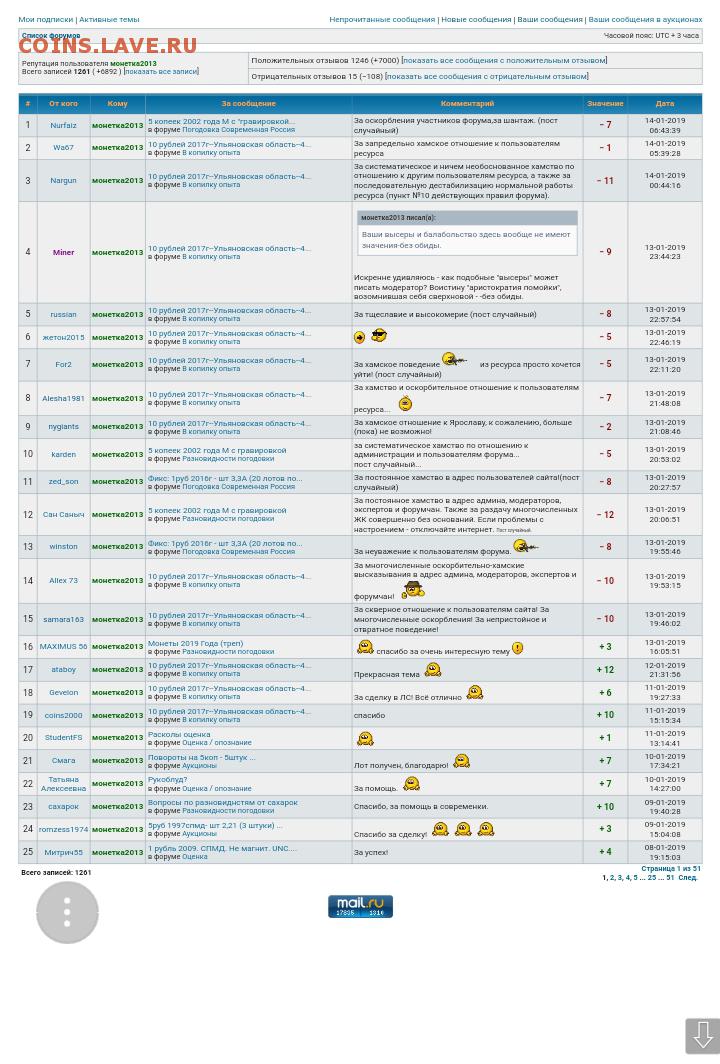This screenshot has width=720, height=1064.
Task: Open user Митрич55 profile
Action: coord(63,852)
